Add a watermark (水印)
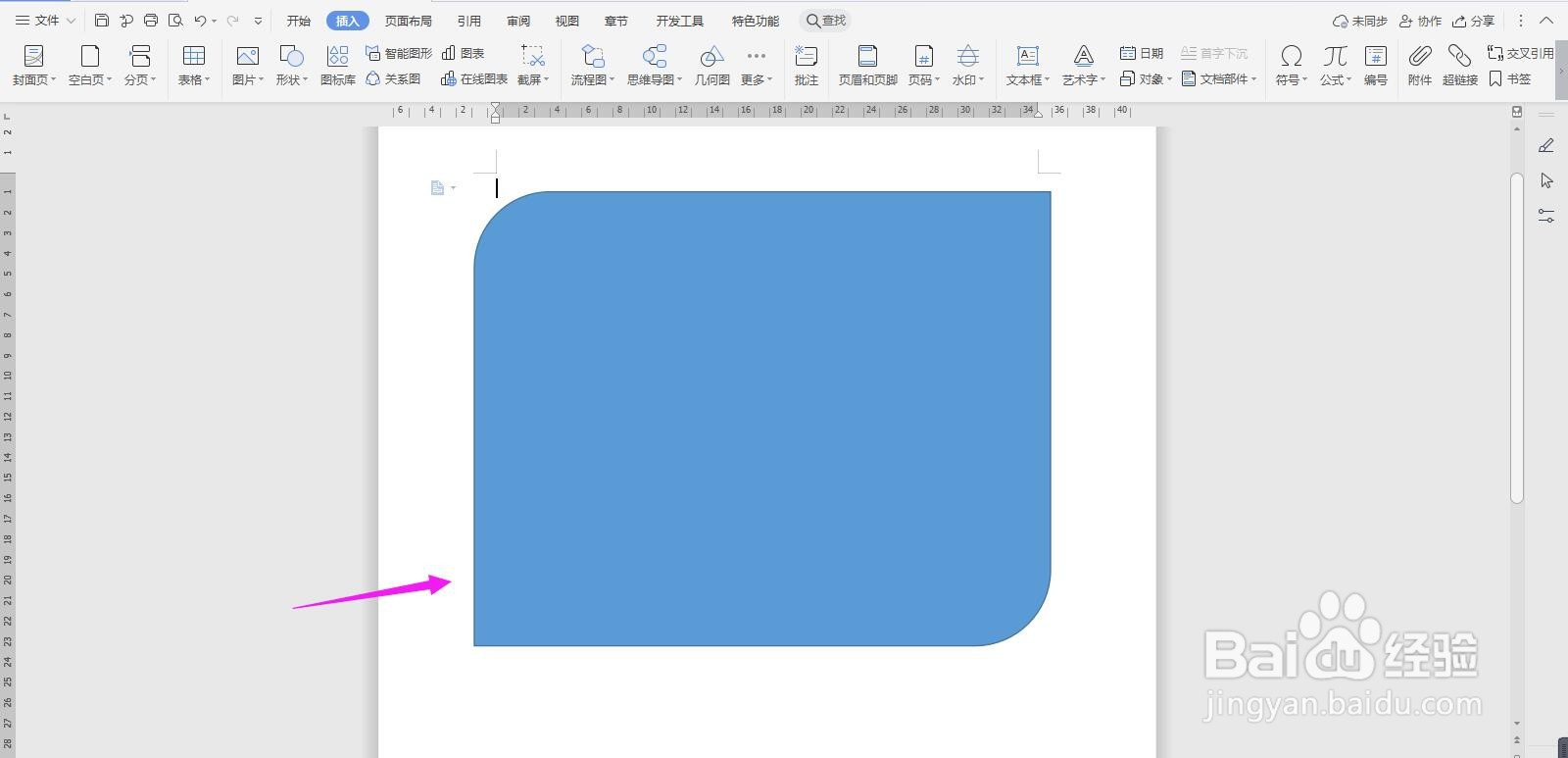Viewport: 1568px width, 758px height. [x=968, y=66]
